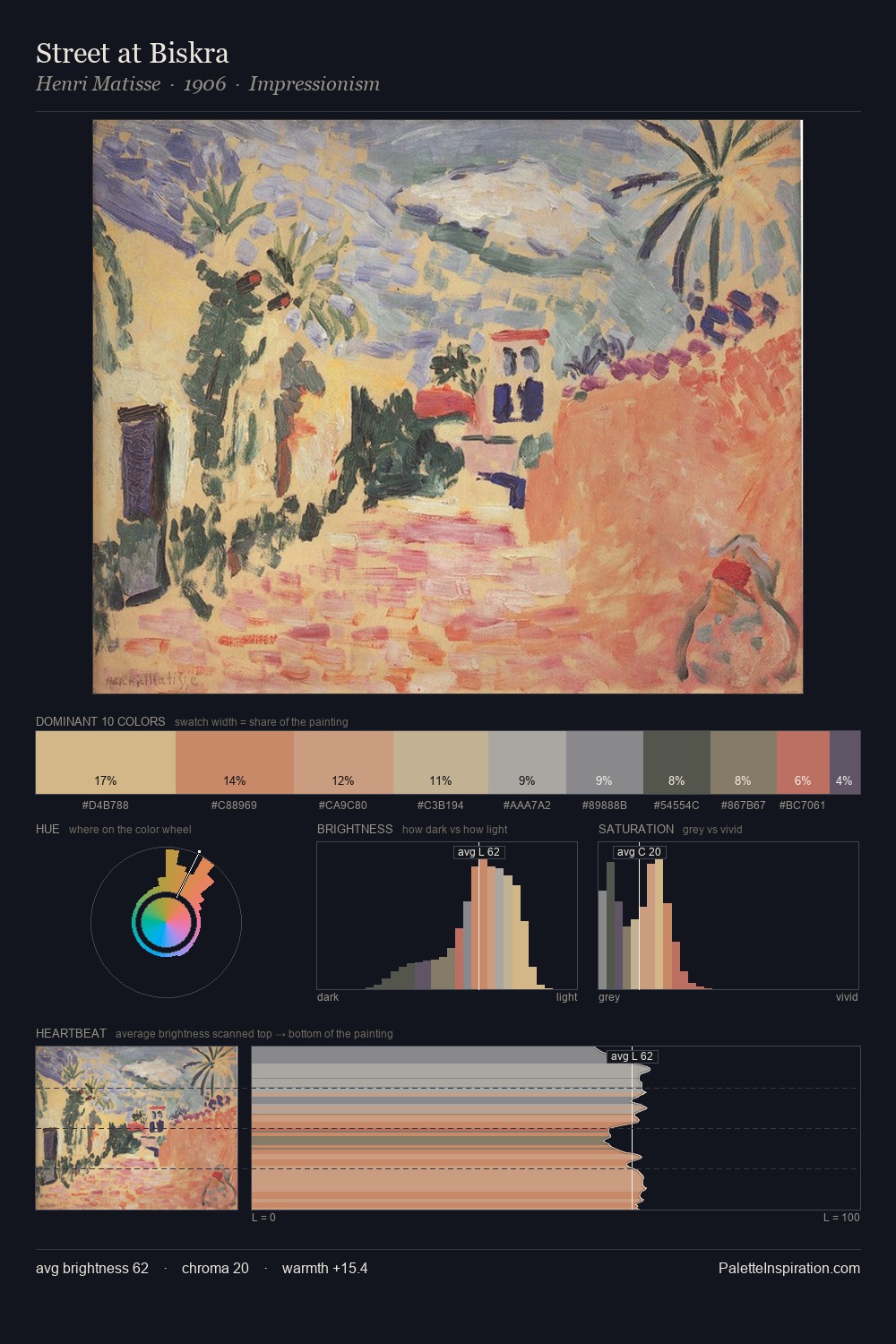Click the PaletteInspiration.com link
Viewport: 896px width, 1344px height.
789,1268
